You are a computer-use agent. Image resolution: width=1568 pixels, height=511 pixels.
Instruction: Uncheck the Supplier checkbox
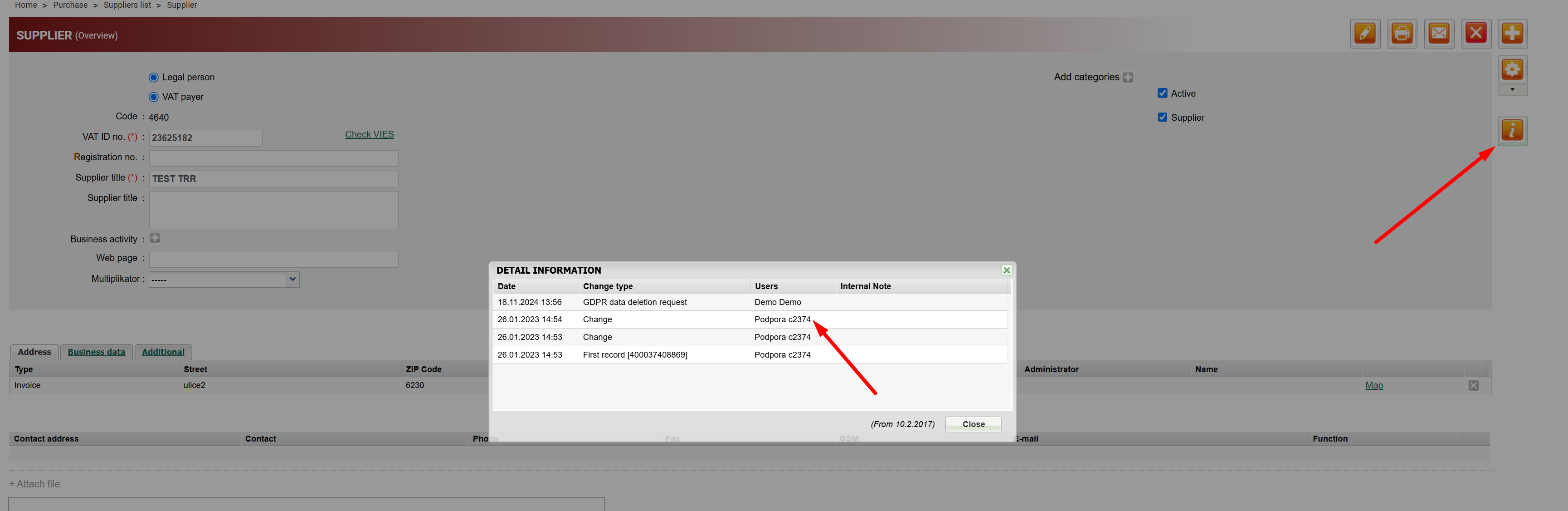point(1162,118)
